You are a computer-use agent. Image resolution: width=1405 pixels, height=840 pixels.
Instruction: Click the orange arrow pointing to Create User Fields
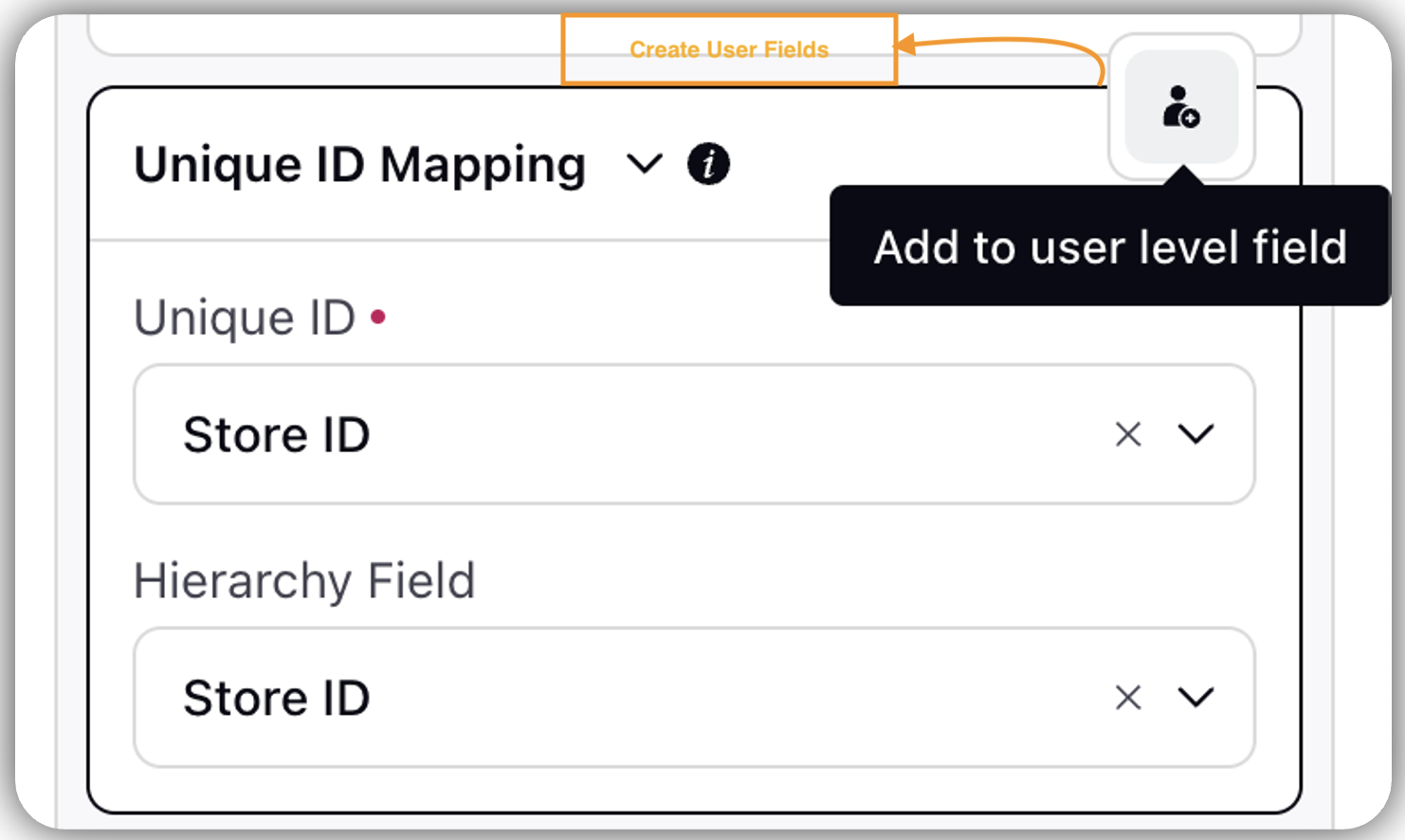[x=999, y=57]
